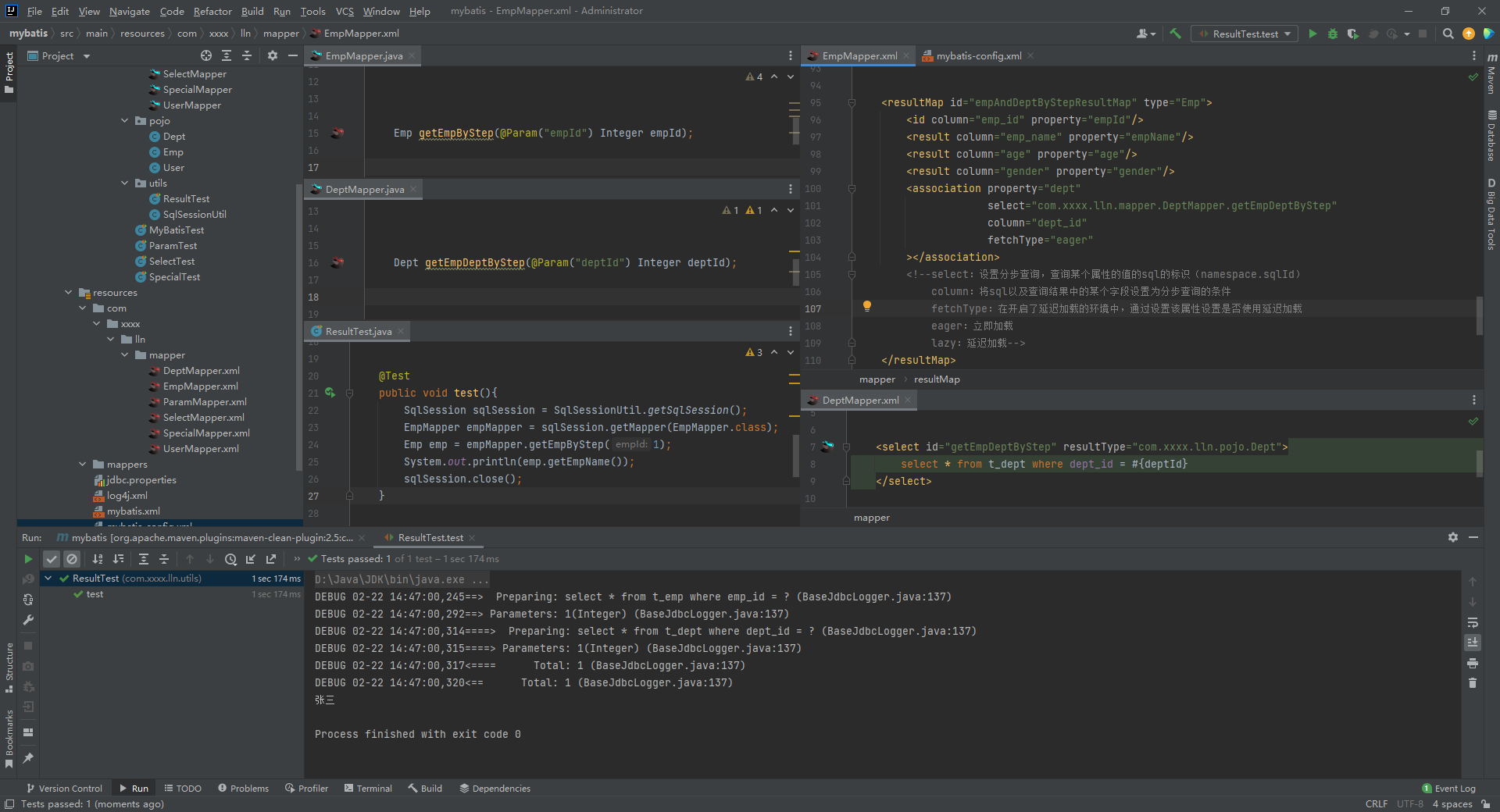Viewport: 1500px width, 812px height.
Task: Click the Project tree vertical scrollbar
Action: click(298, 328)
